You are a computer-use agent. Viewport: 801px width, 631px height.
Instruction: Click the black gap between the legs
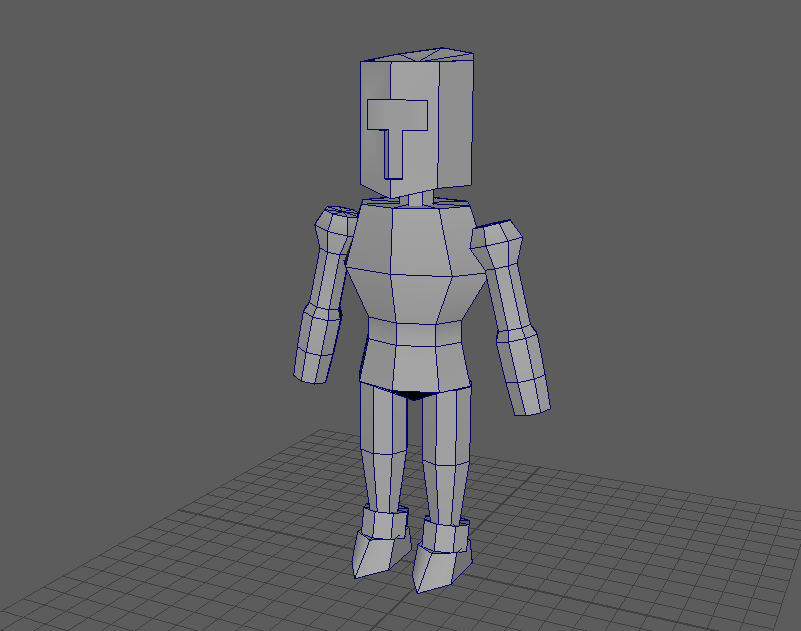pos(411,395)
